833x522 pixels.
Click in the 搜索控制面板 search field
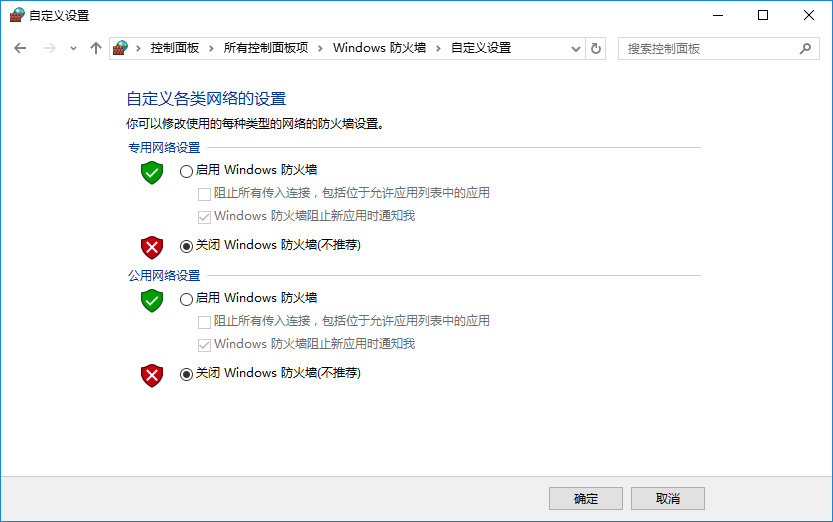pos(718,48)
